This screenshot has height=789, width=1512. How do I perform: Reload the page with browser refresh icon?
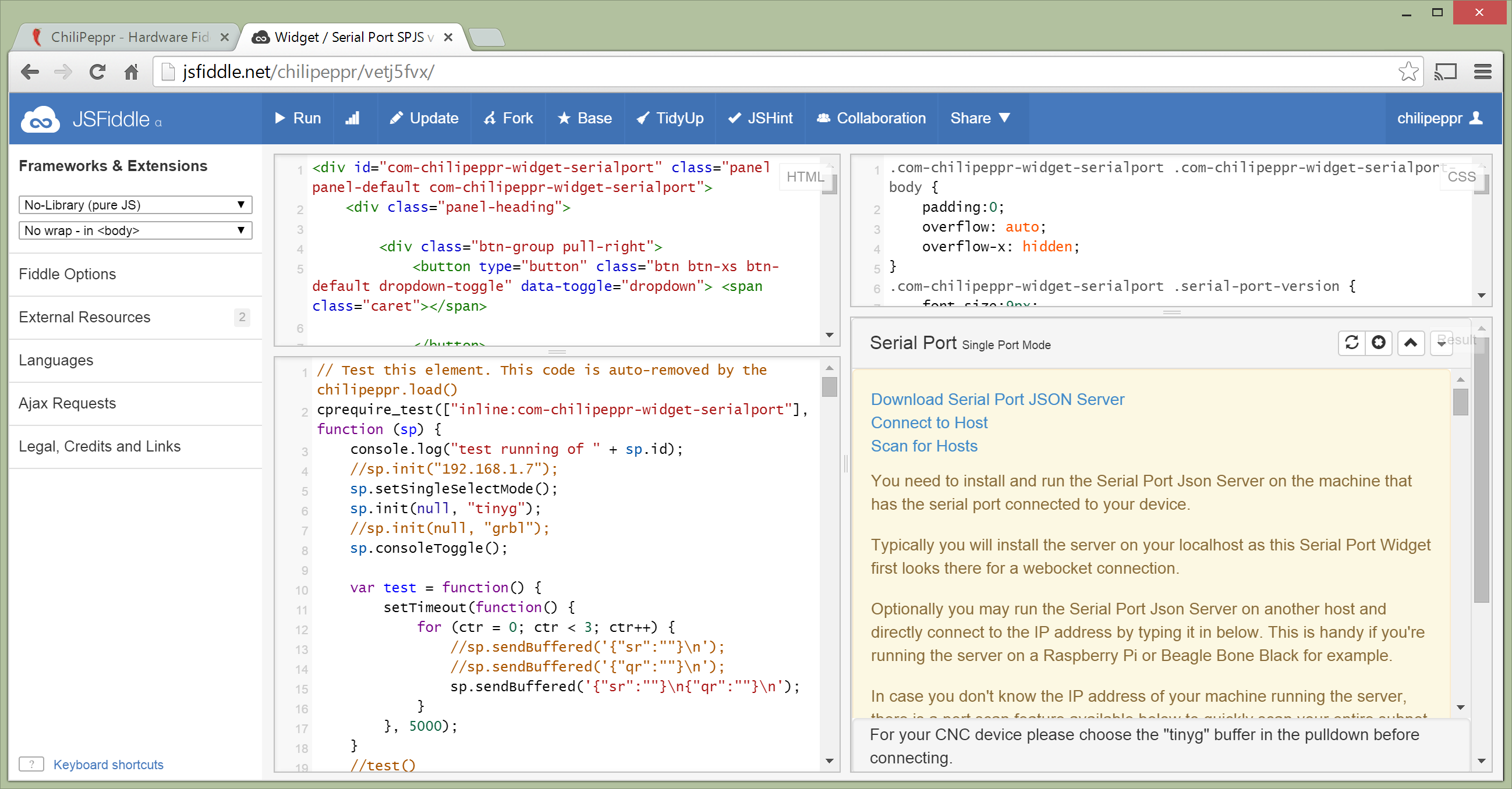[97, 72]
